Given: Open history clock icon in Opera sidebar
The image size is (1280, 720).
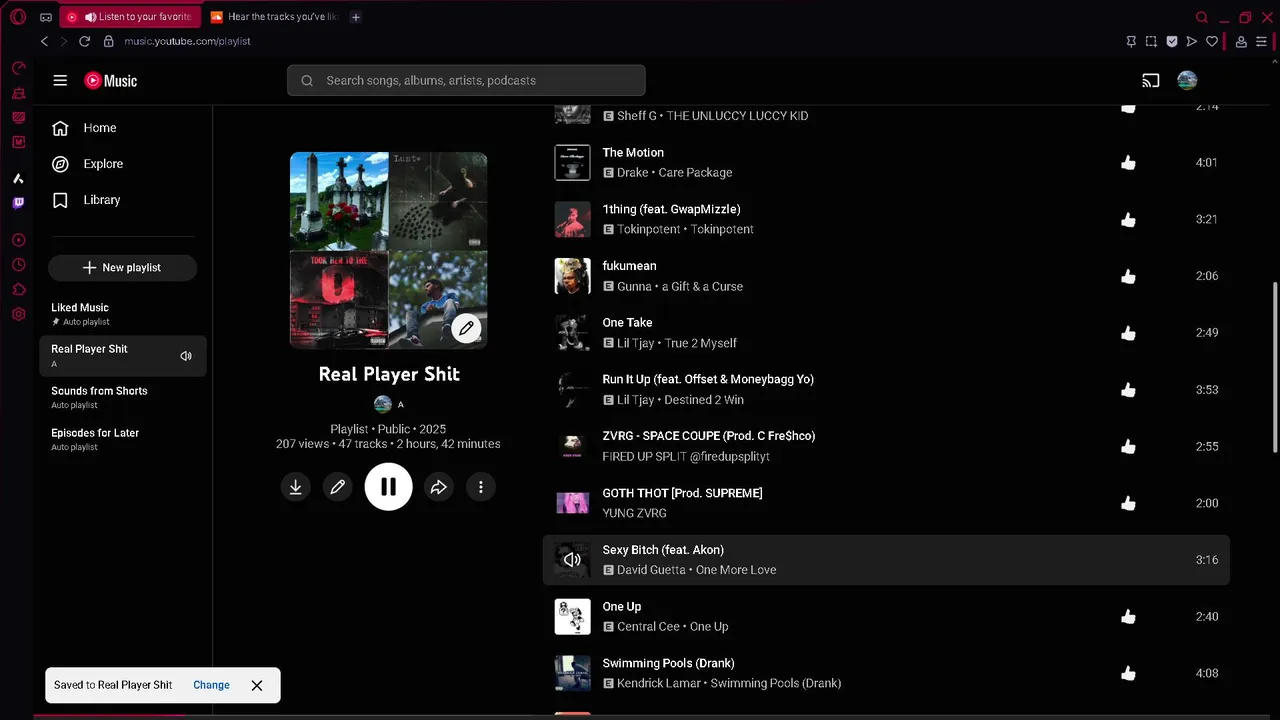Looking at the screenshot, I should click(x=18, y=265).
